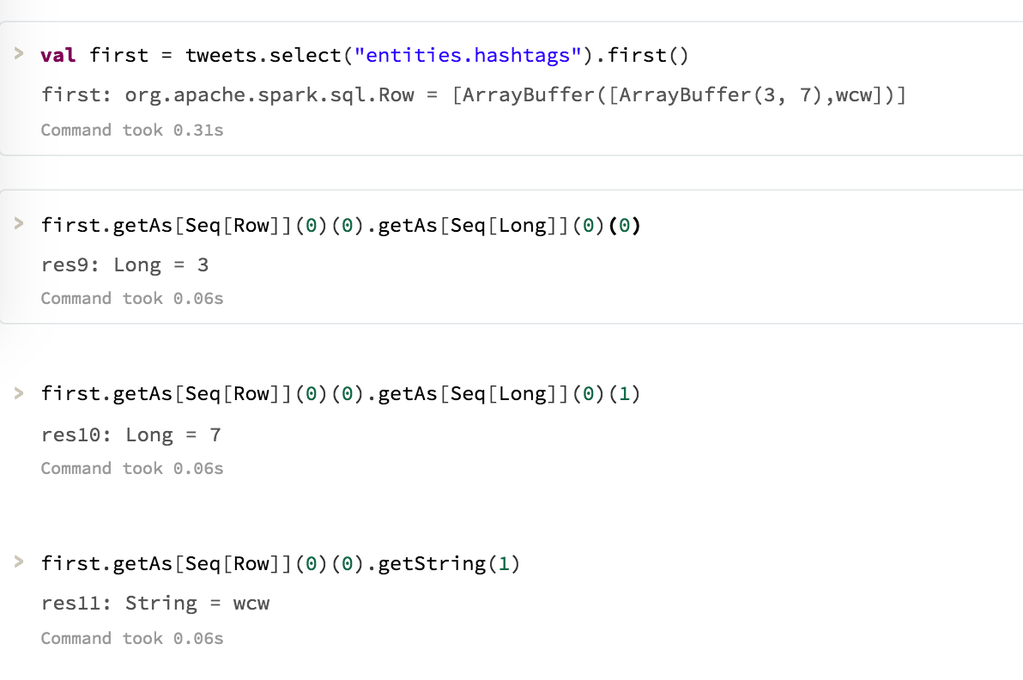Click the output line "res11: String = wcw"
Screen dimensions: 1023x680
coord(155,603)
